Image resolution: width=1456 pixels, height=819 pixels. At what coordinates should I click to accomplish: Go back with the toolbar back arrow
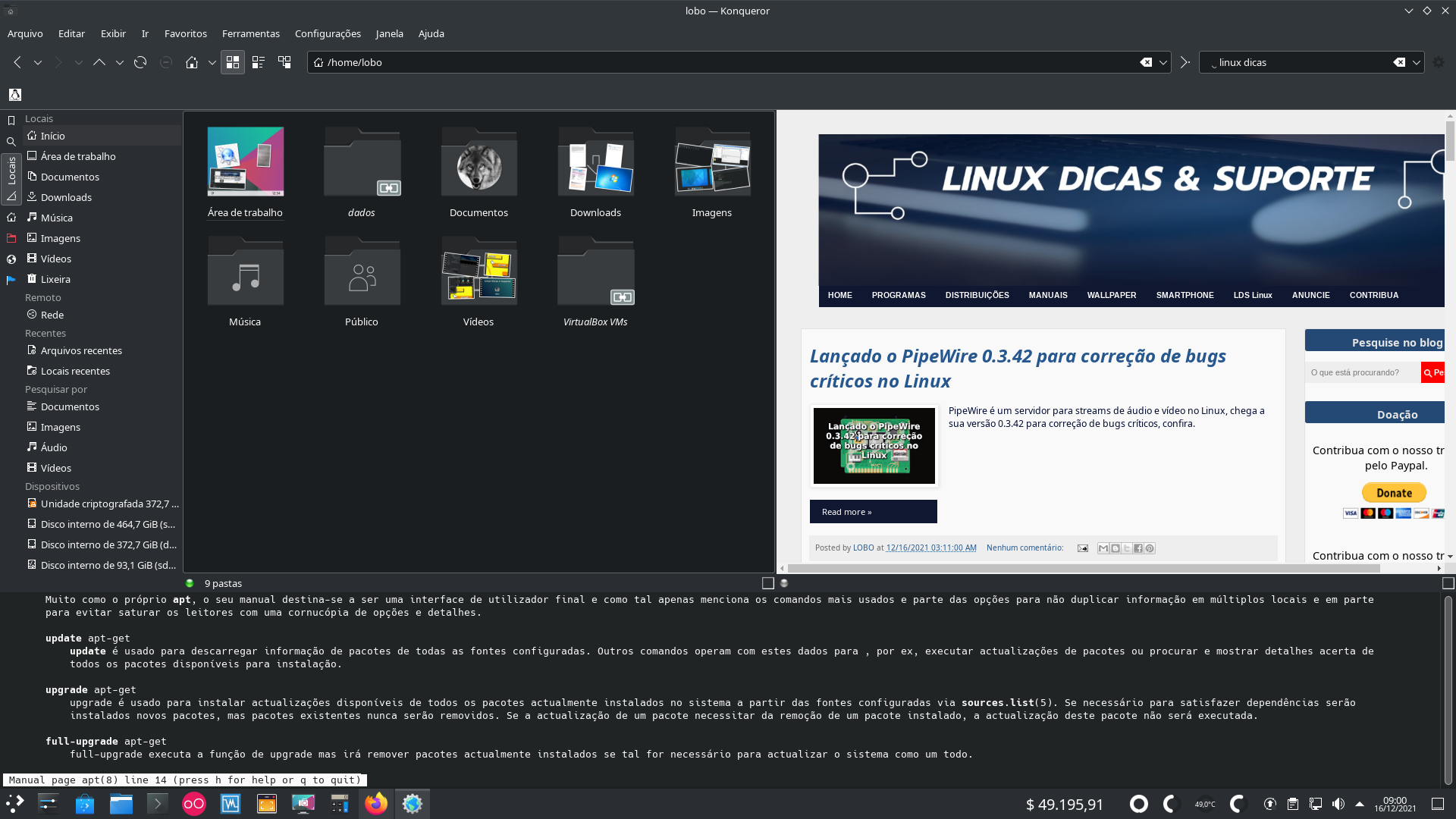(17, 62)
